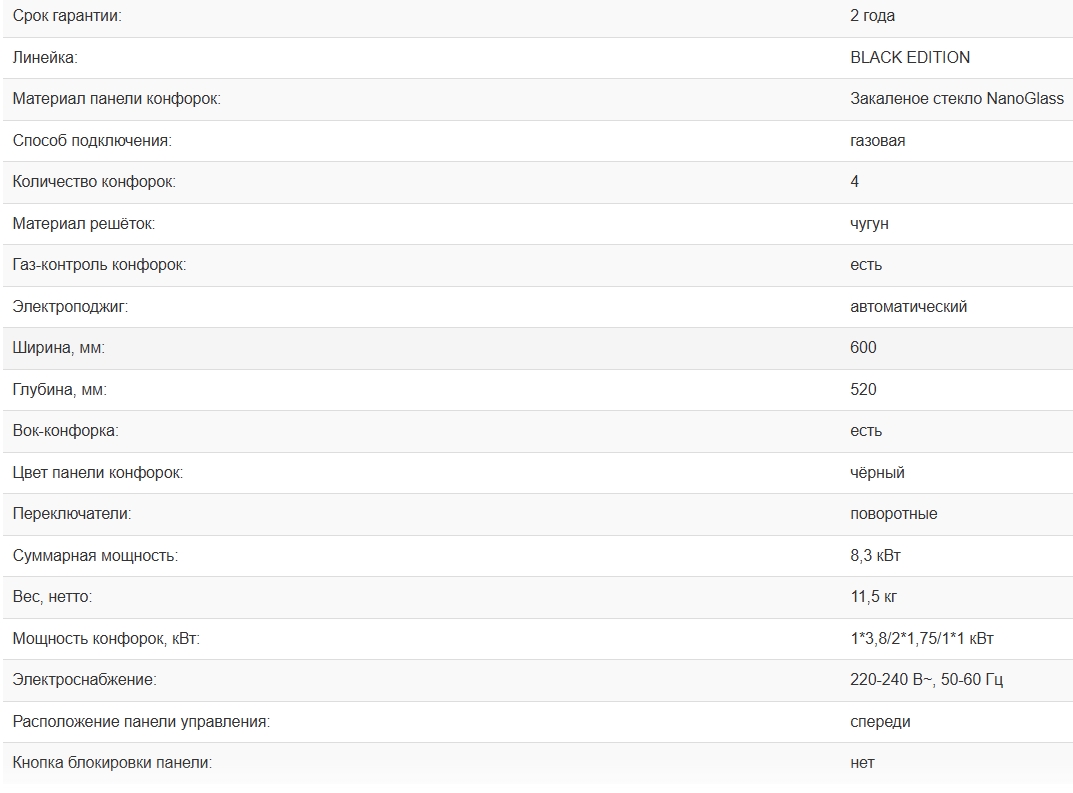Click the "Кнопка блокировки панели:" label
Screen dimensions: 1073x793
(x=112, y=763)
